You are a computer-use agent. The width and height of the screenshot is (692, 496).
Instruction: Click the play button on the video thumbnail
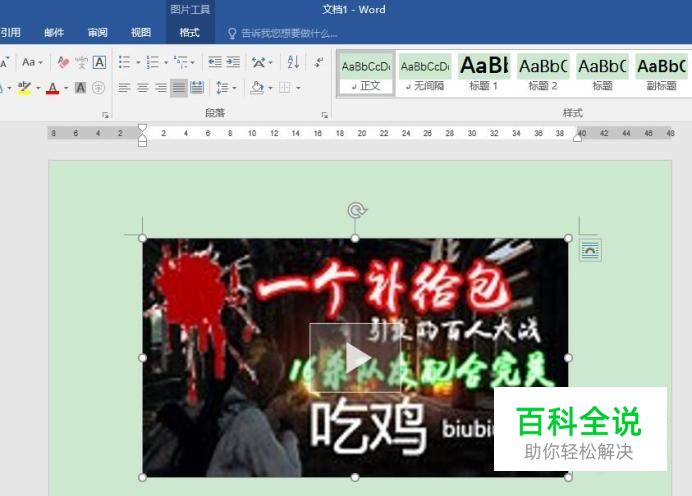pos(355,358)
